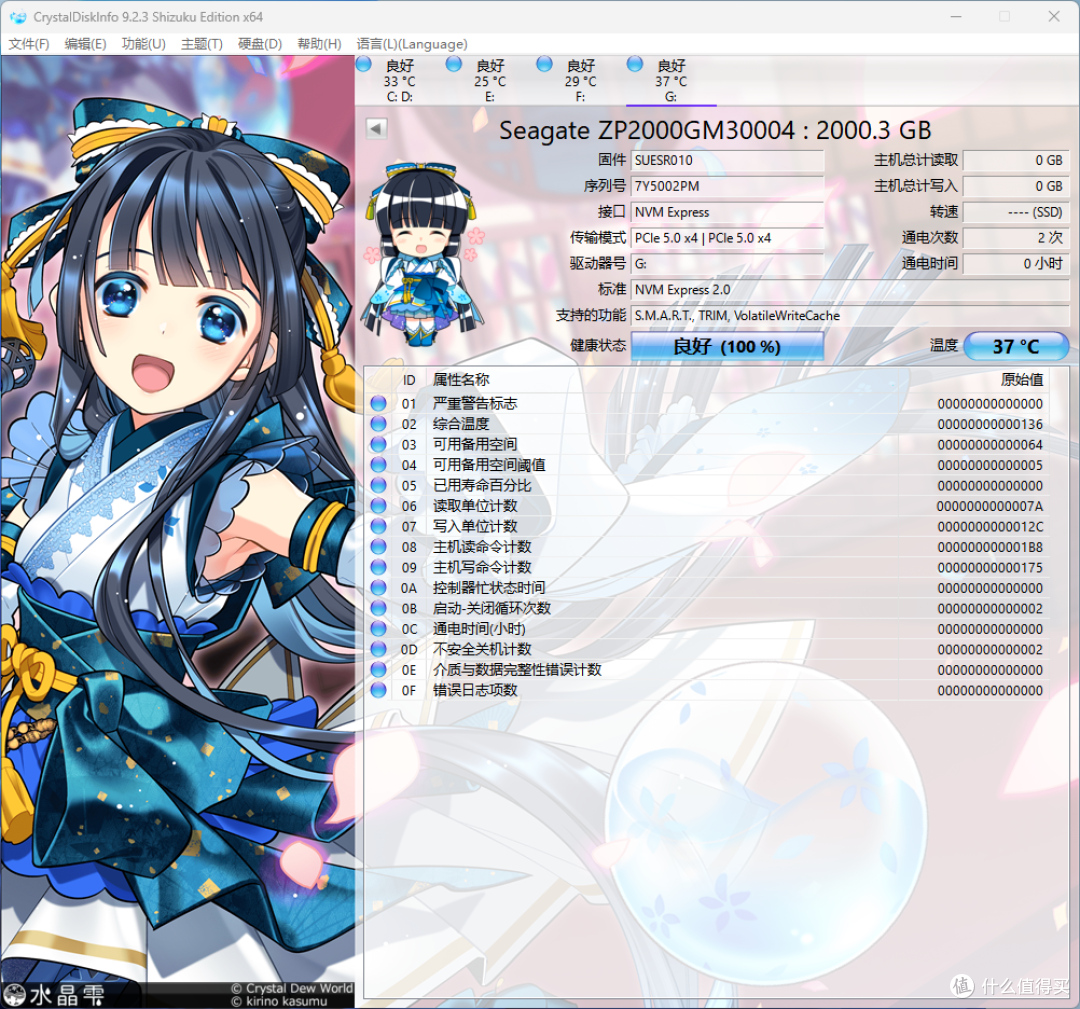The height and width of the screenshot is (1009, 1080).
Task: Click the 属性名称 column header
Action: click(x=461, y=379)
